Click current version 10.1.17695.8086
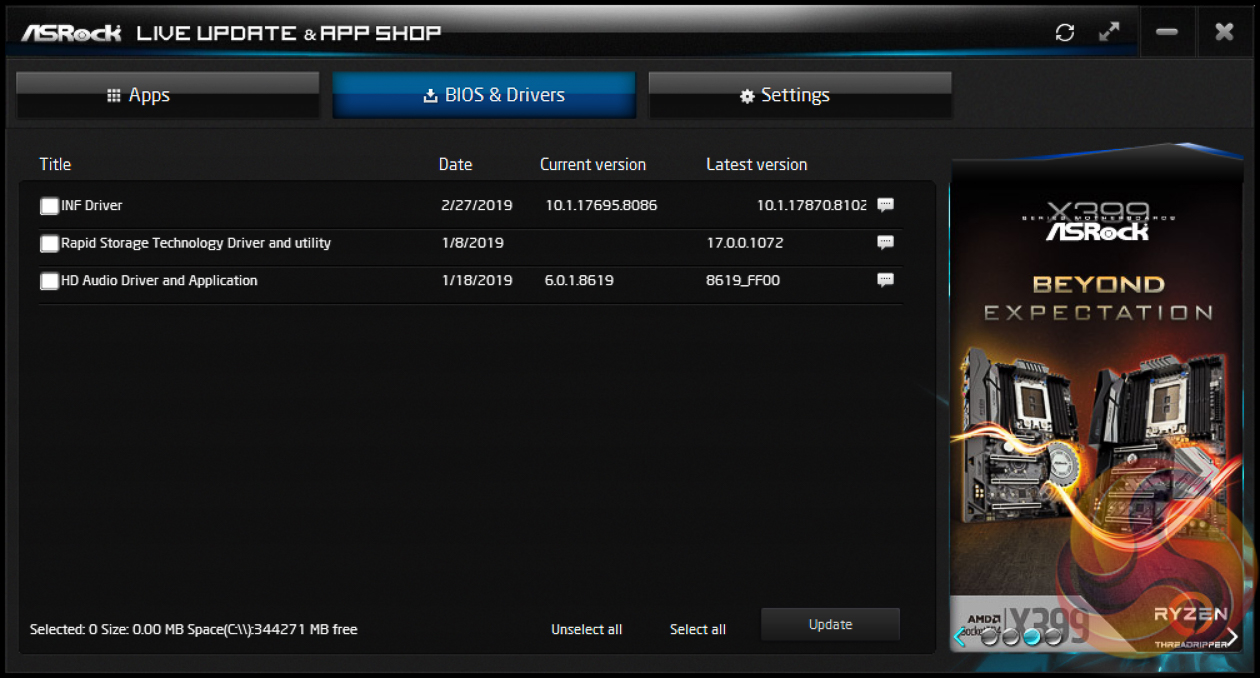Screen dimensions: 1260x678 (x=601, y=205)
